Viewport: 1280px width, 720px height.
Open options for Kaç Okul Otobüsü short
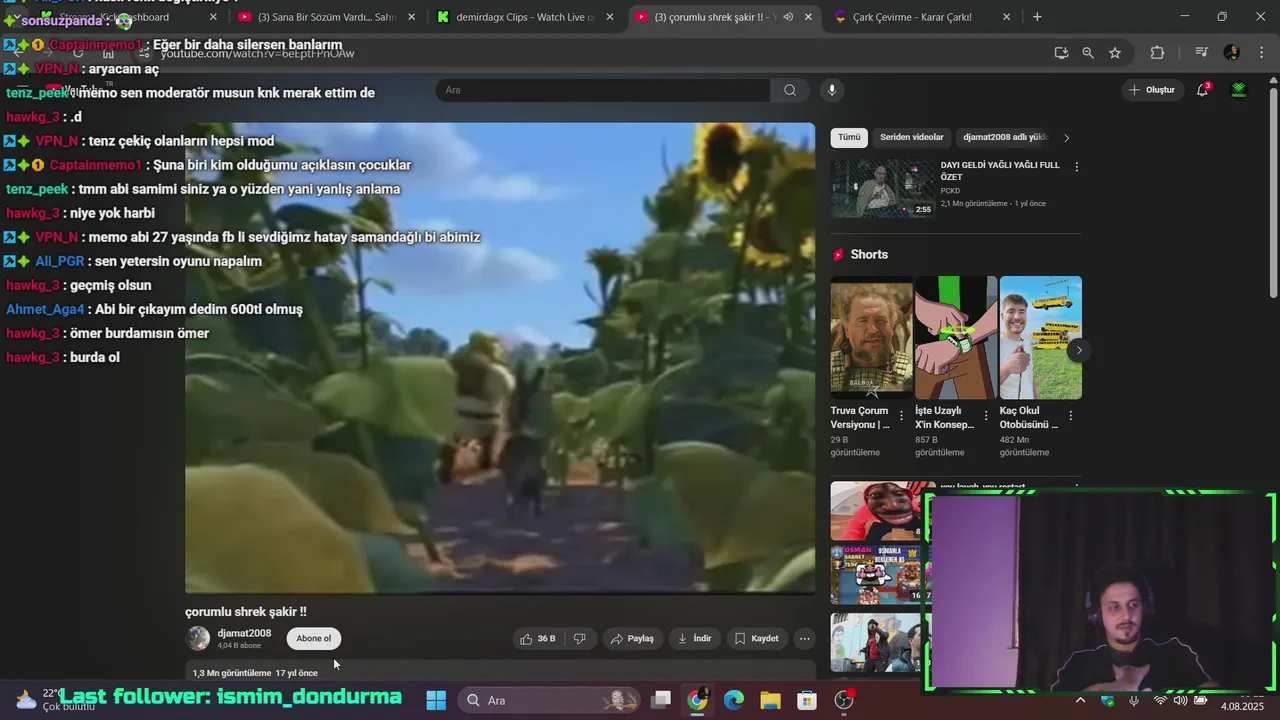tap(1071, 416)
